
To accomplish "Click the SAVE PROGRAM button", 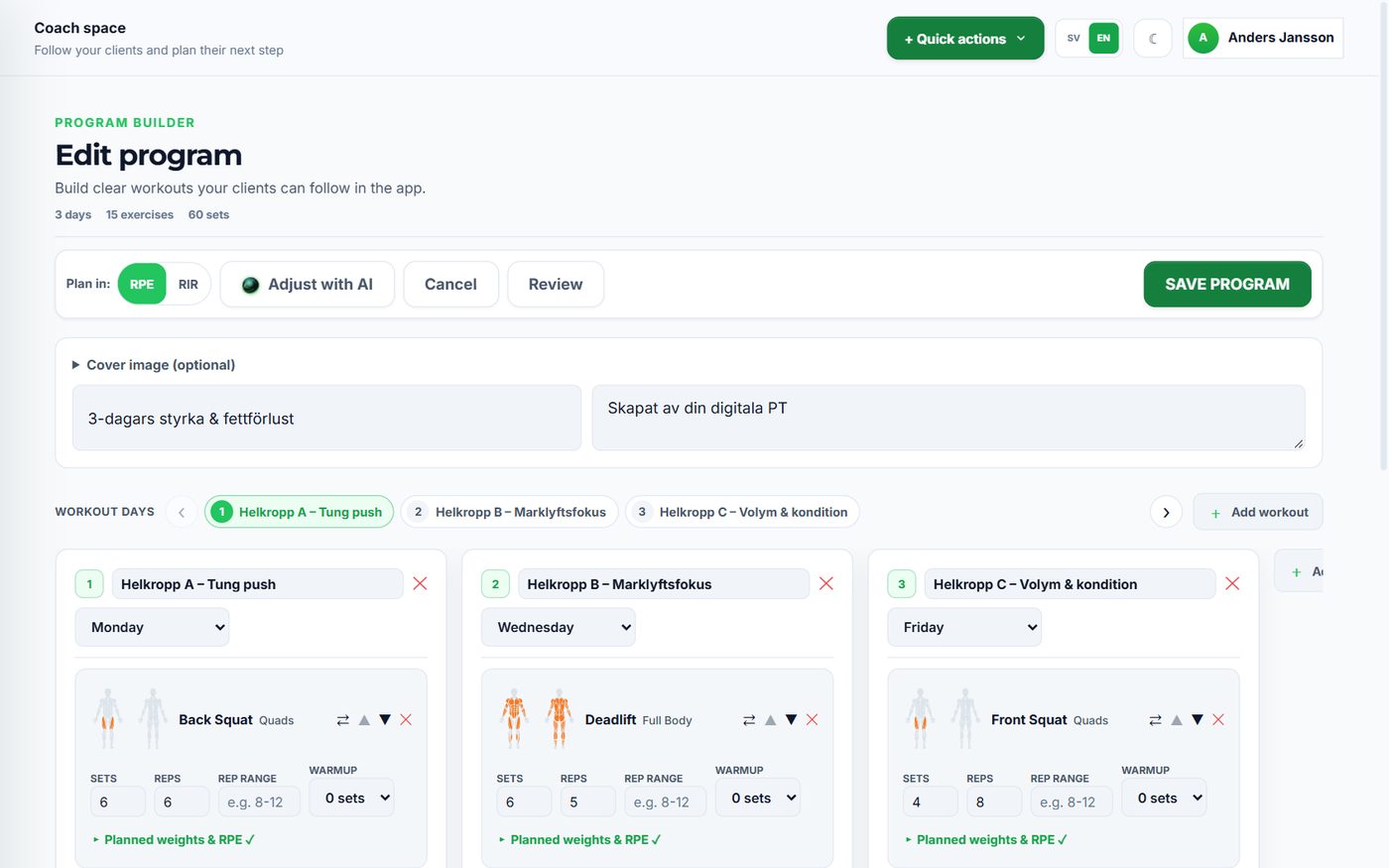I will pyautogui.click(x=1227, y=284).
